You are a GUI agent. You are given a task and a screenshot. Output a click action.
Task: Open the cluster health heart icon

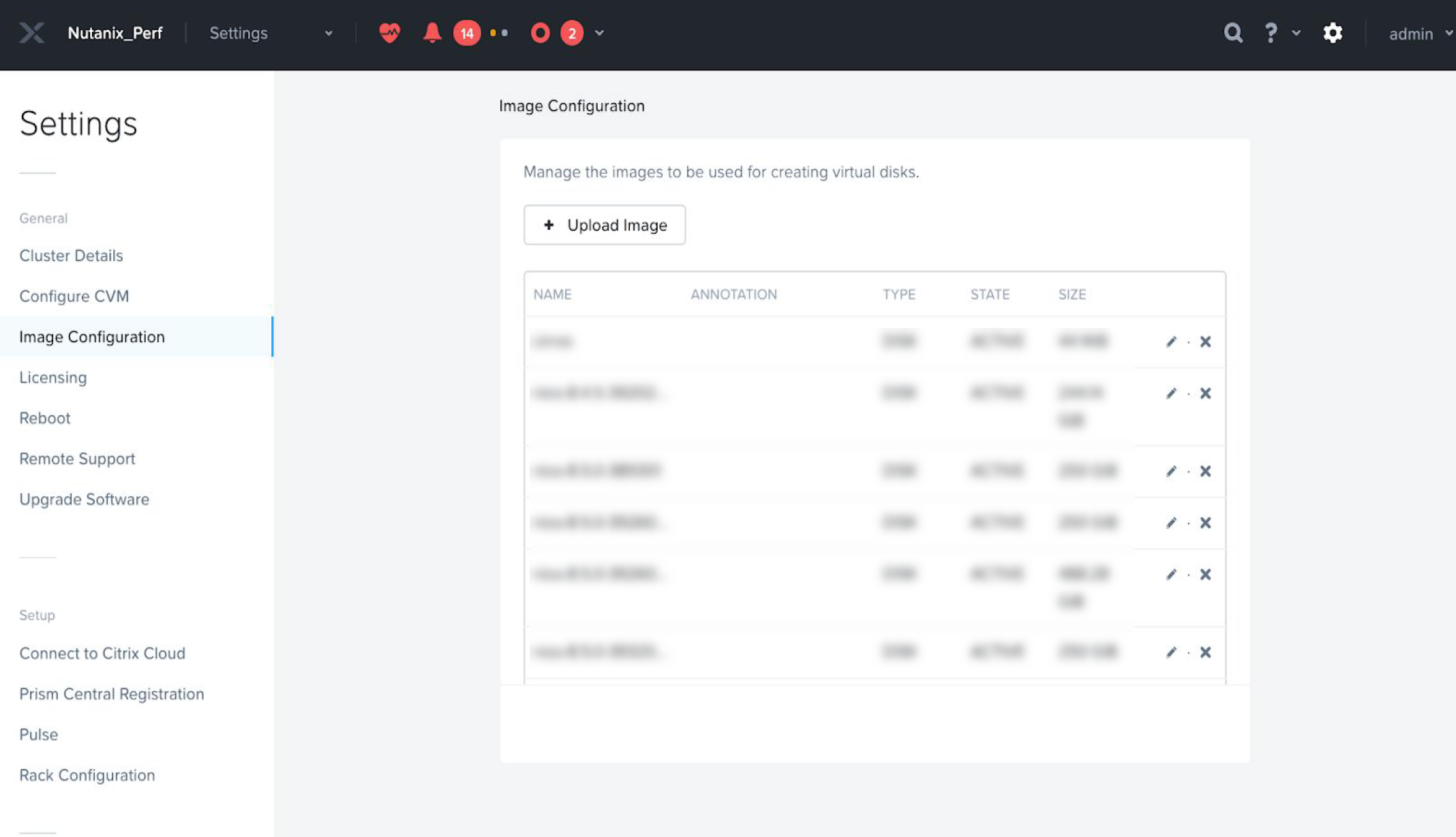tap(389, 33)
